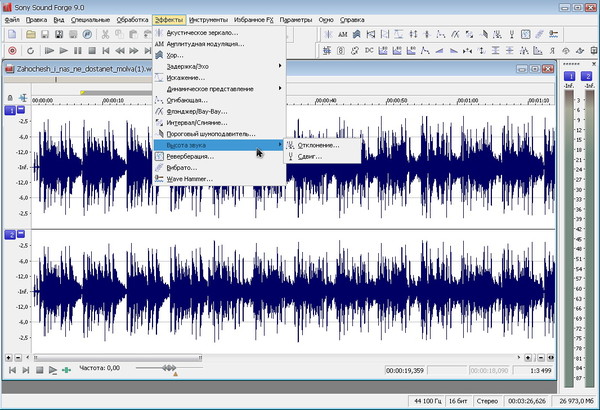Click Reverse (Я) toolbar icon

click(x=552, y=51)
